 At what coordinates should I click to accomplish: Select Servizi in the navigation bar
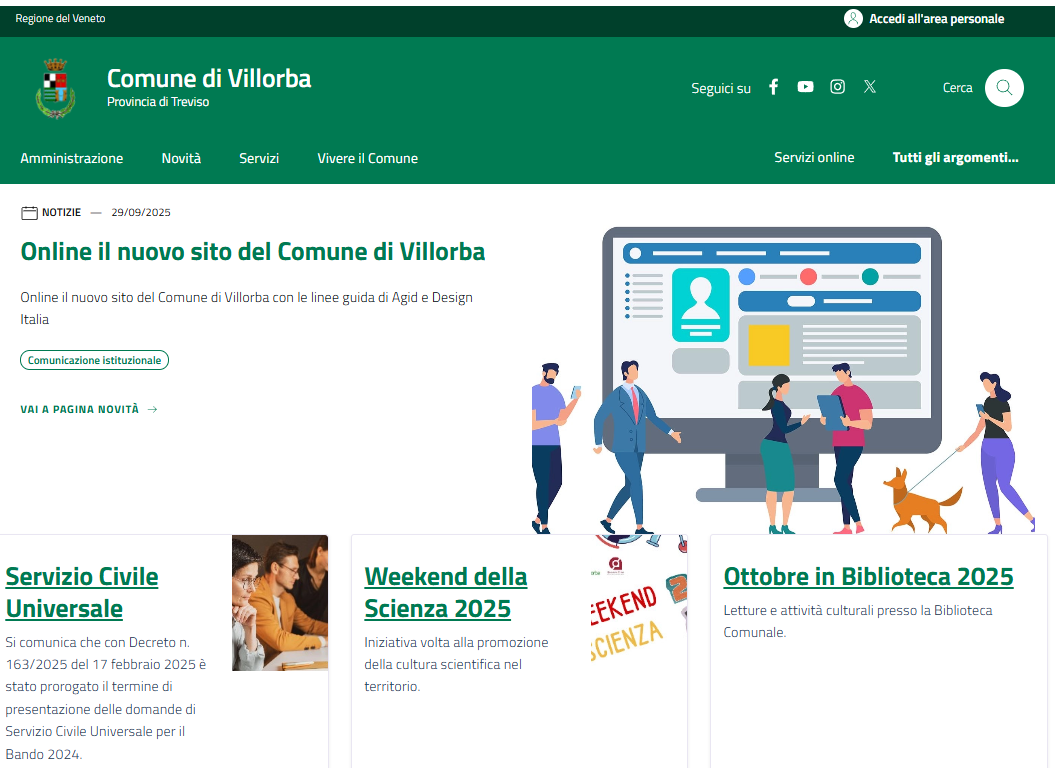click(259, 158)
